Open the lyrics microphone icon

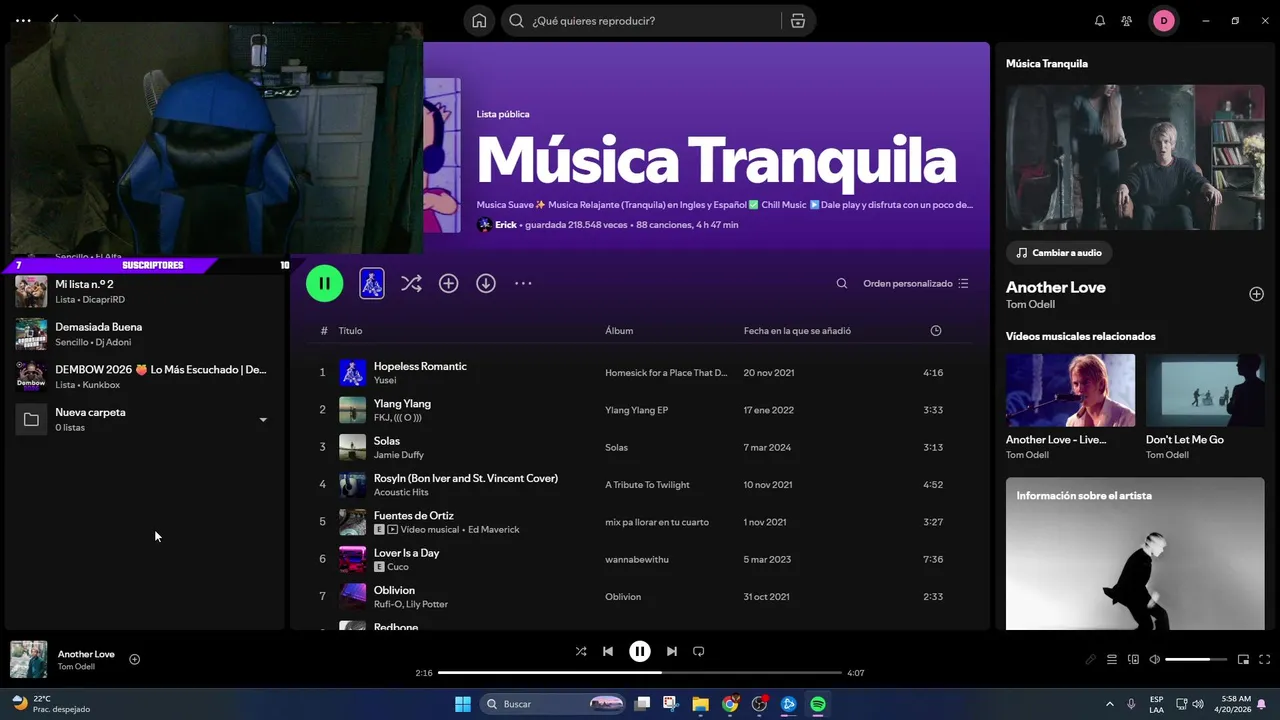(1091, 659)
